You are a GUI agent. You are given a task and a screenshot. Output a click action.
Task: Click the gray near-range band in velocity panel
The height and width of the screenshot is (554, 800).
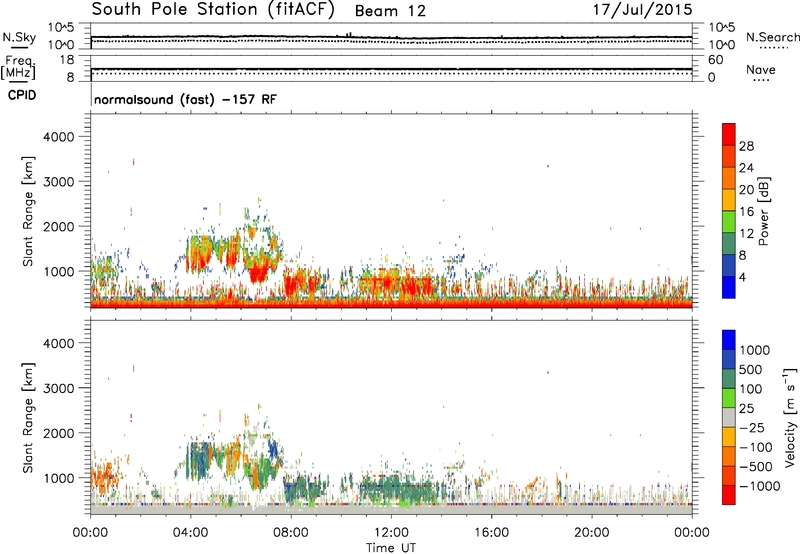coord(391,510)
